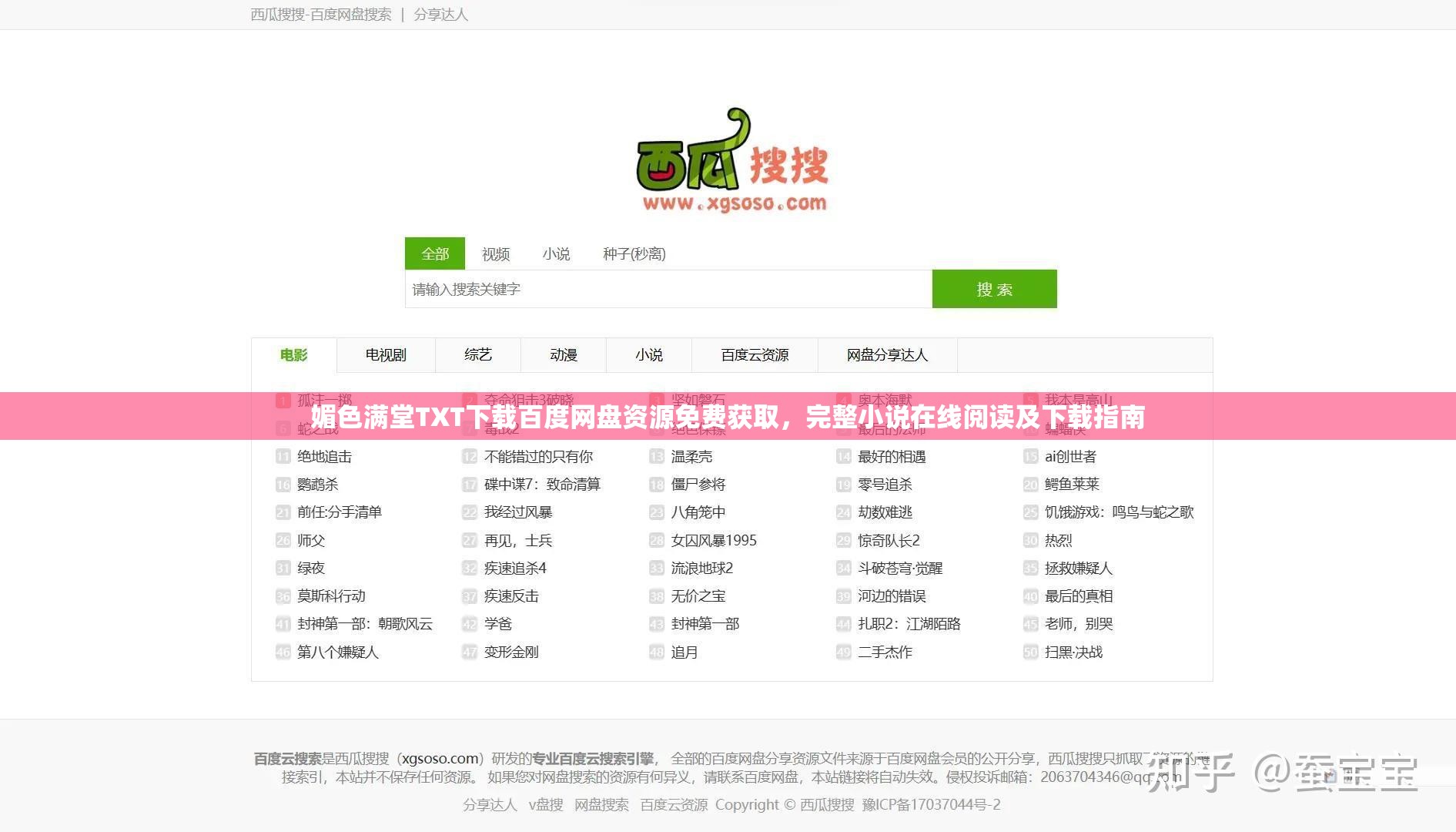Open movie 不能错过的只有你

coord(538,457)
